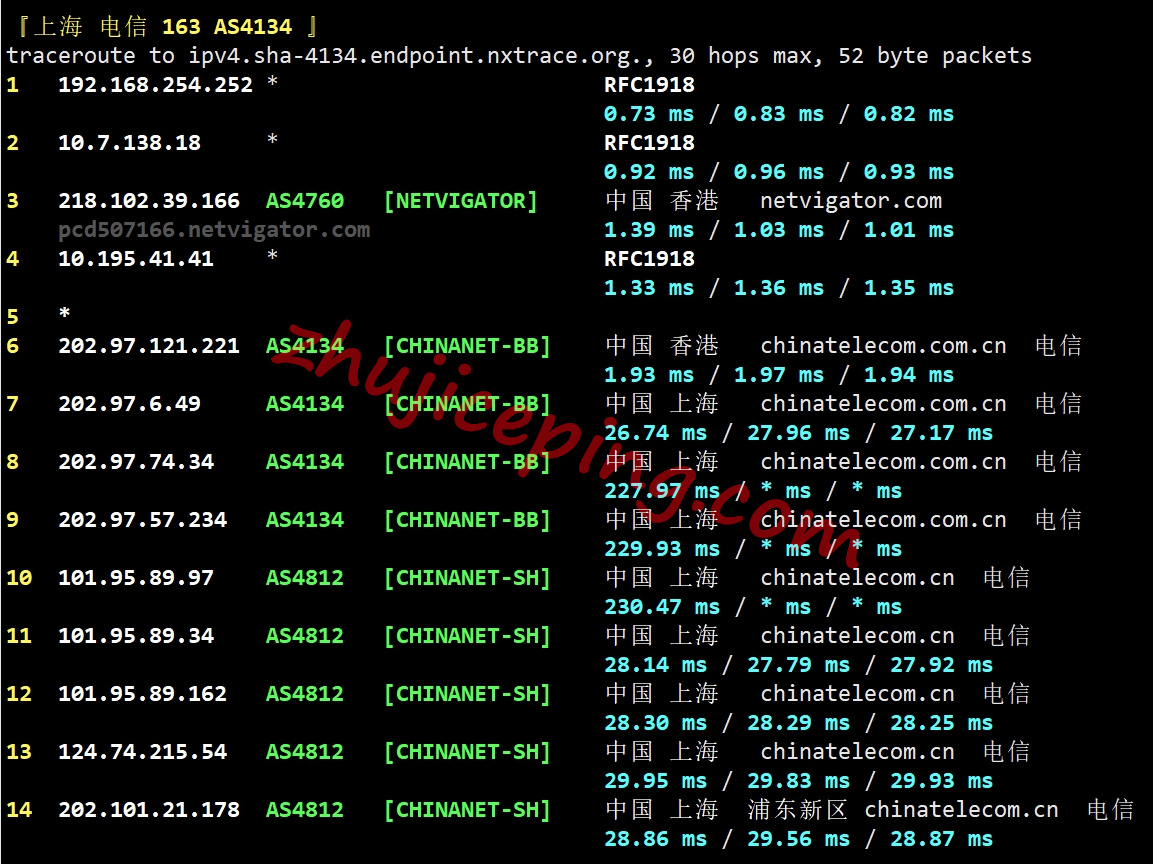Click the latency value 1.39 ms
Image resolution: width=1153 pixels, height=864 pixels.
649,230
